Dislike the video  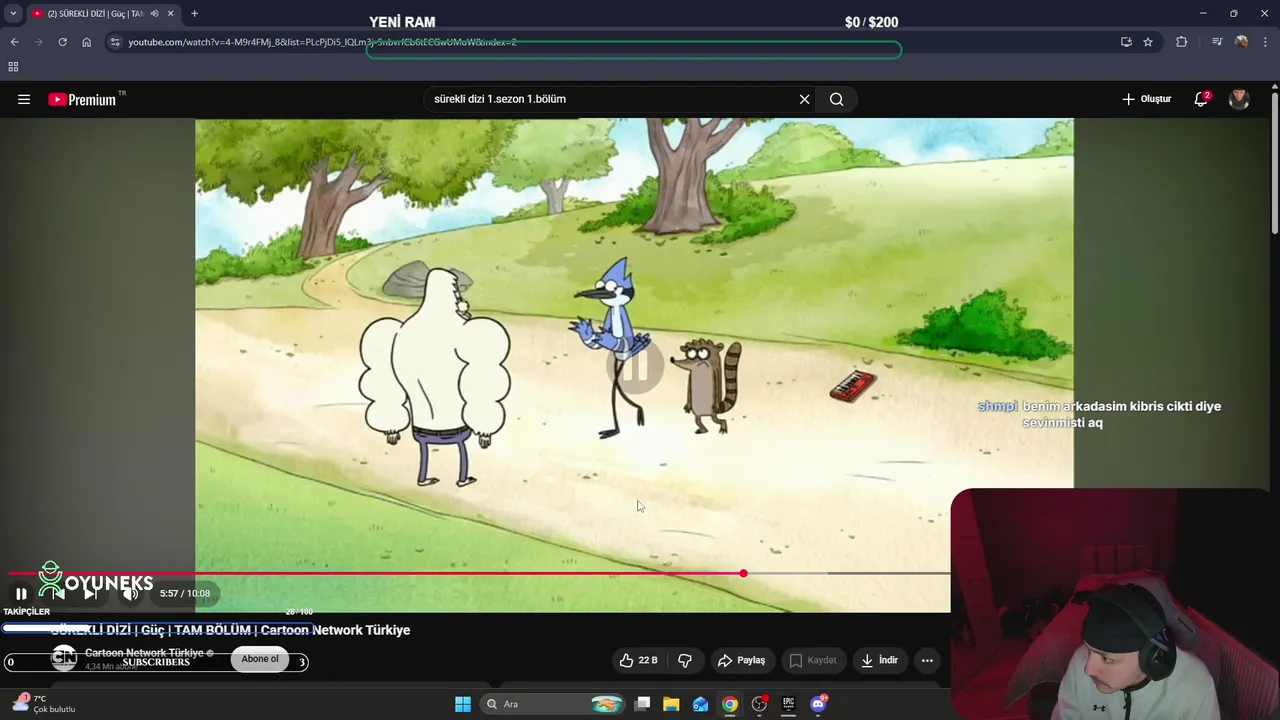click(685, 660)
